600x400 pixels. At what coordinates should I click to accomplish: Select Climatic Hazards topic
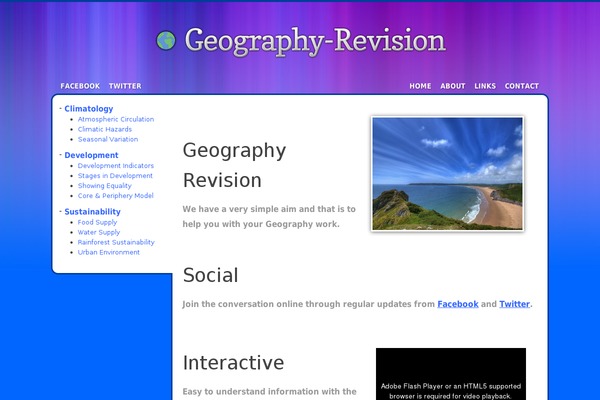click(x=105, y=129)
